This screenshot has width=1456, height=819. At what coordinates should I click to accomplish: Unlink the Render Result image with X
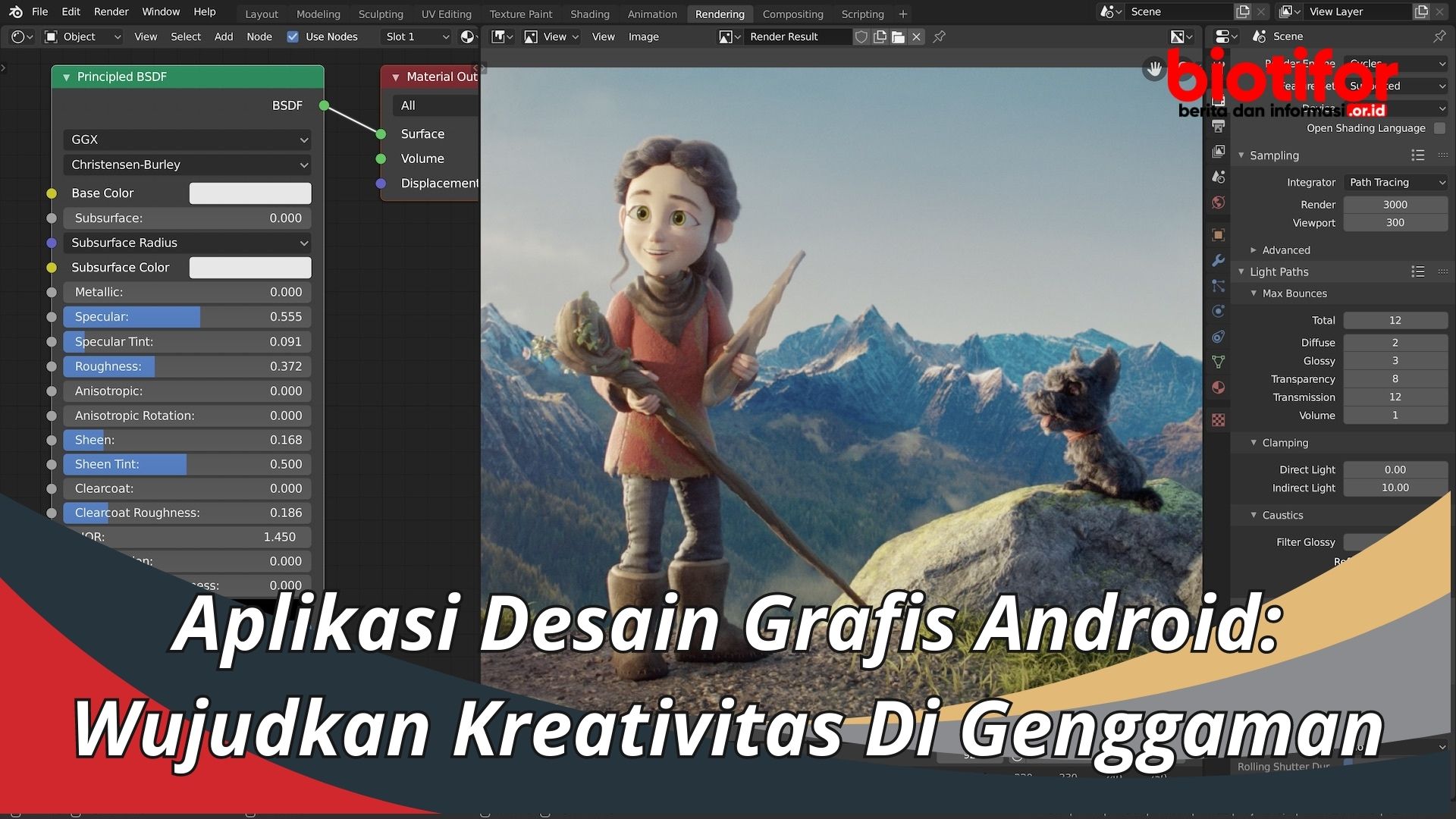click(x=916, y=36)
